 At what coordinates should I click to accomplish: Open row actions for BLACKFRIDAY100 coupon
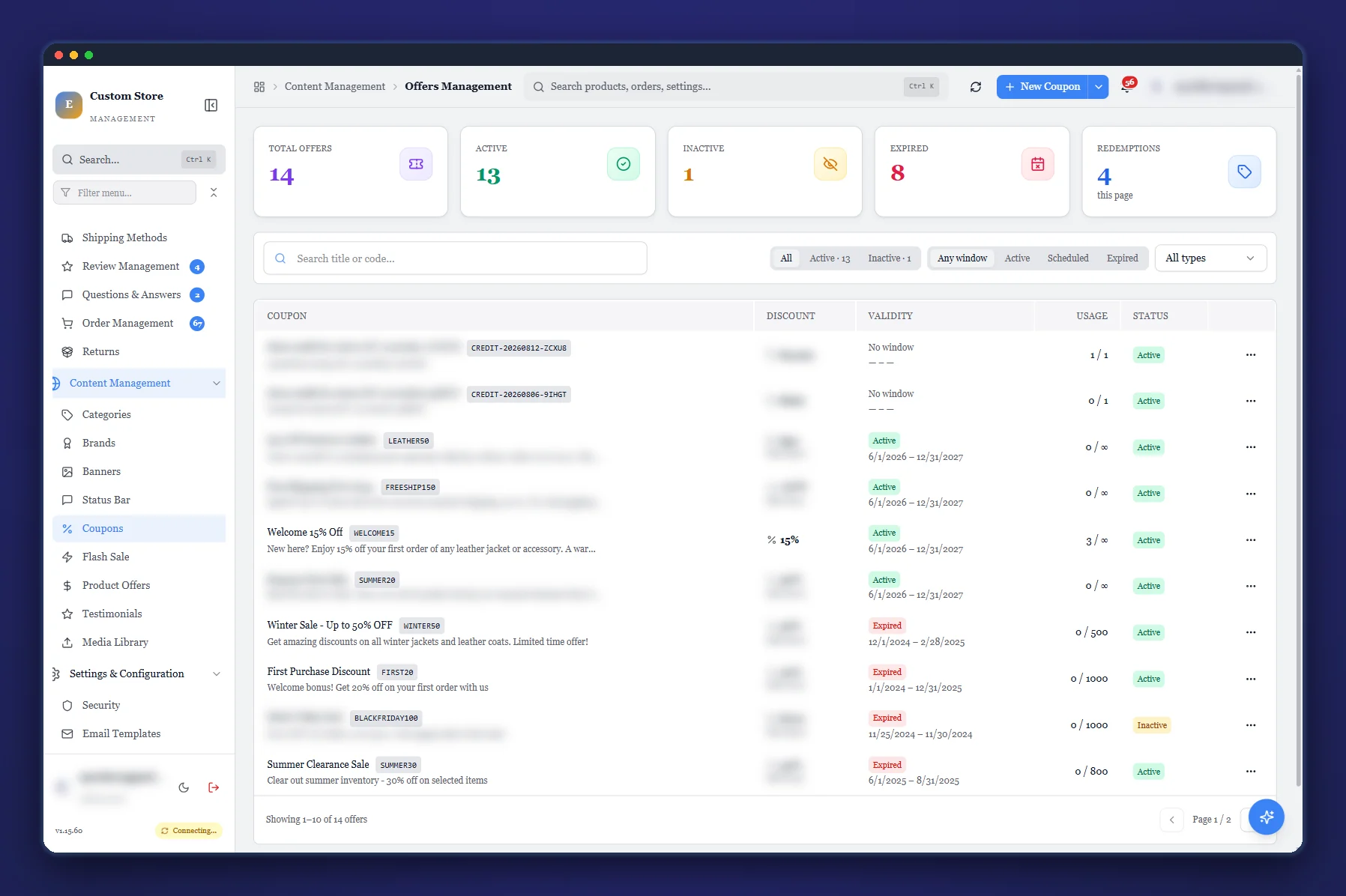pos(1251,725)
